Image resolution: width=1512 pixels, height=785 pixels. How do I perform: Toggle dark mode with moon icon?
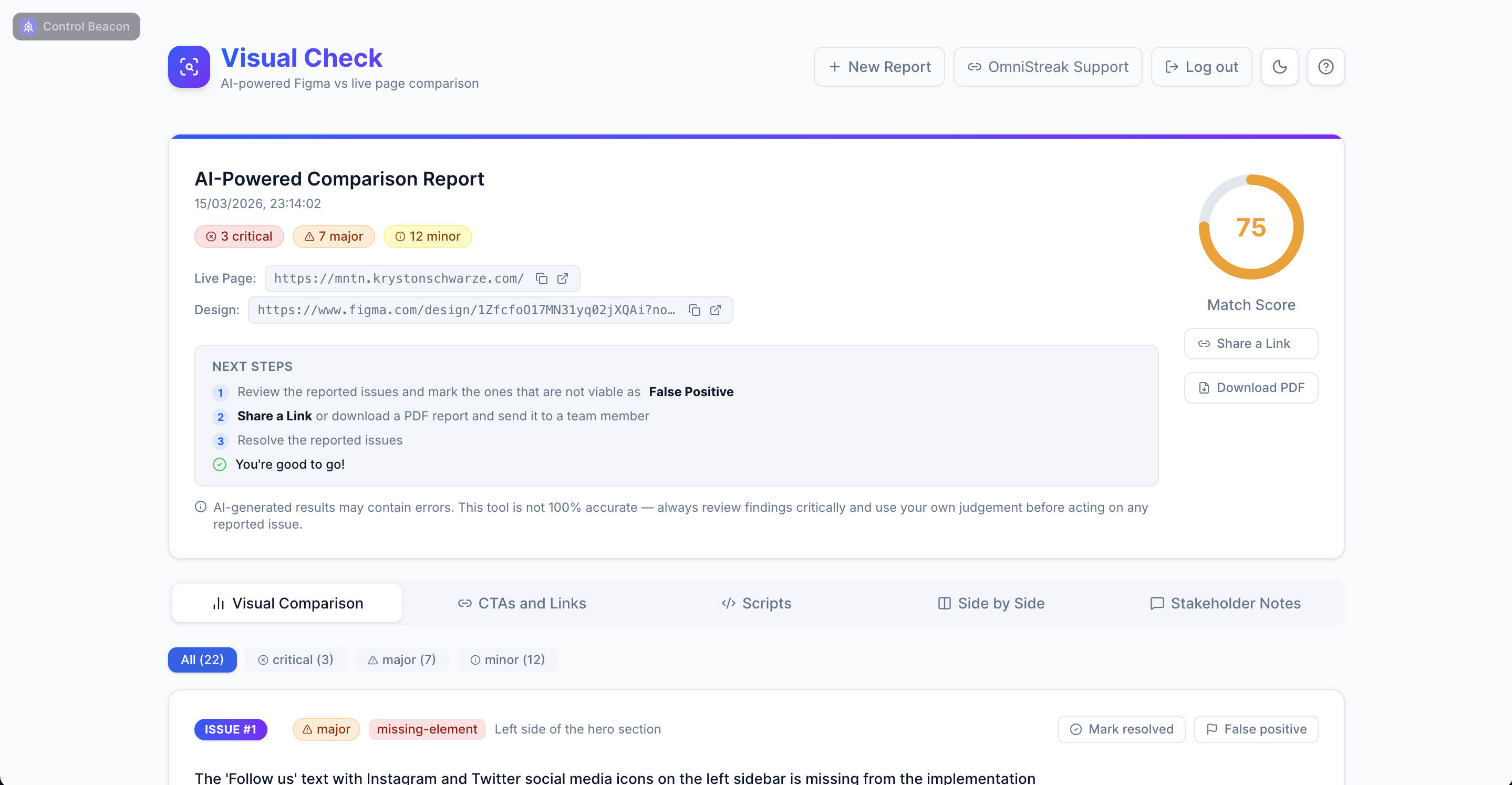coord(1280,67)
